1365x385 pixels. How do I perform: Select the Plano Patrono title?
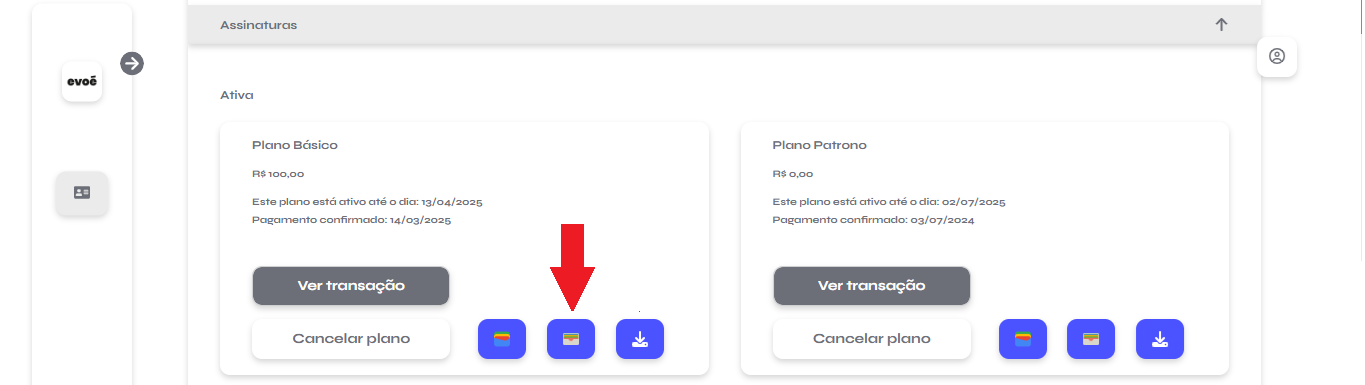(820, 145)
